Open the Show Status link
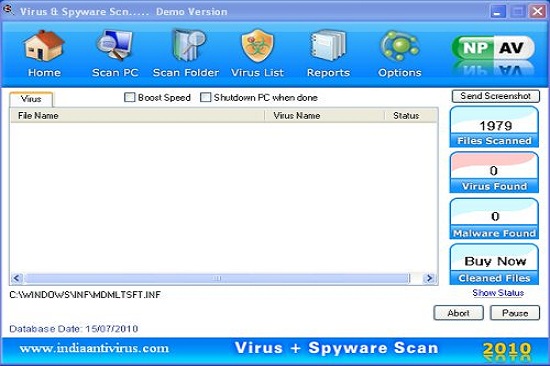The image size is (550, 366). pos(498,293)
